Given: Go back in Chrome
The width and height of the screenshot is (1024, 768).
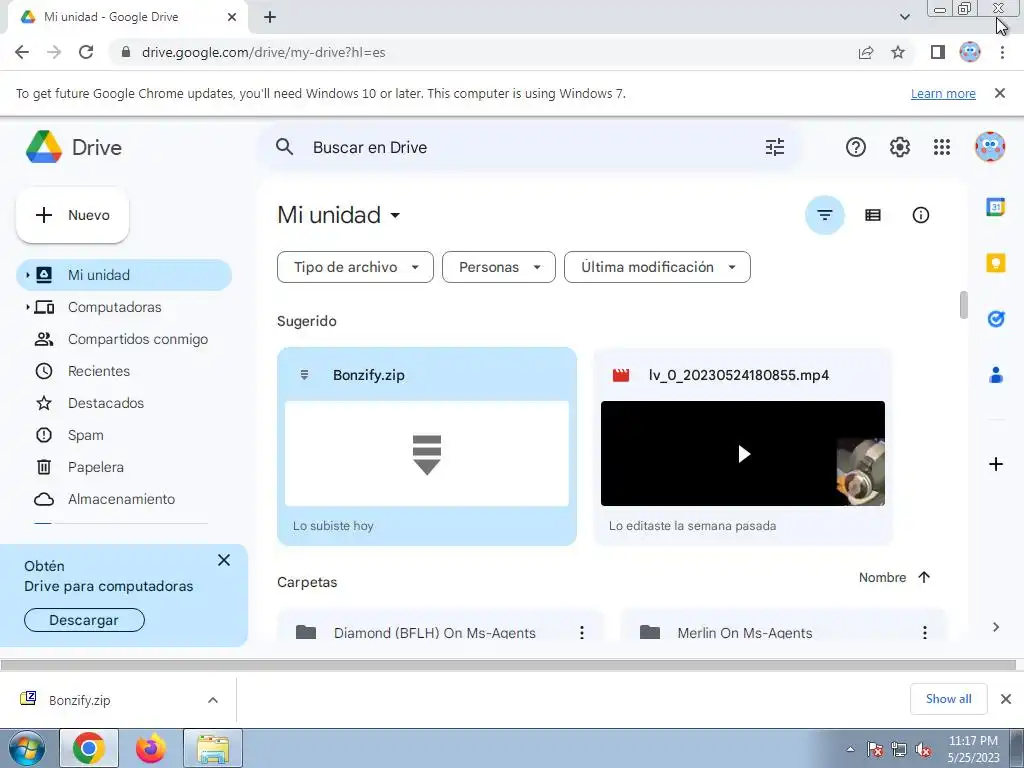Looking at the screenshot, I should (22, 52).
